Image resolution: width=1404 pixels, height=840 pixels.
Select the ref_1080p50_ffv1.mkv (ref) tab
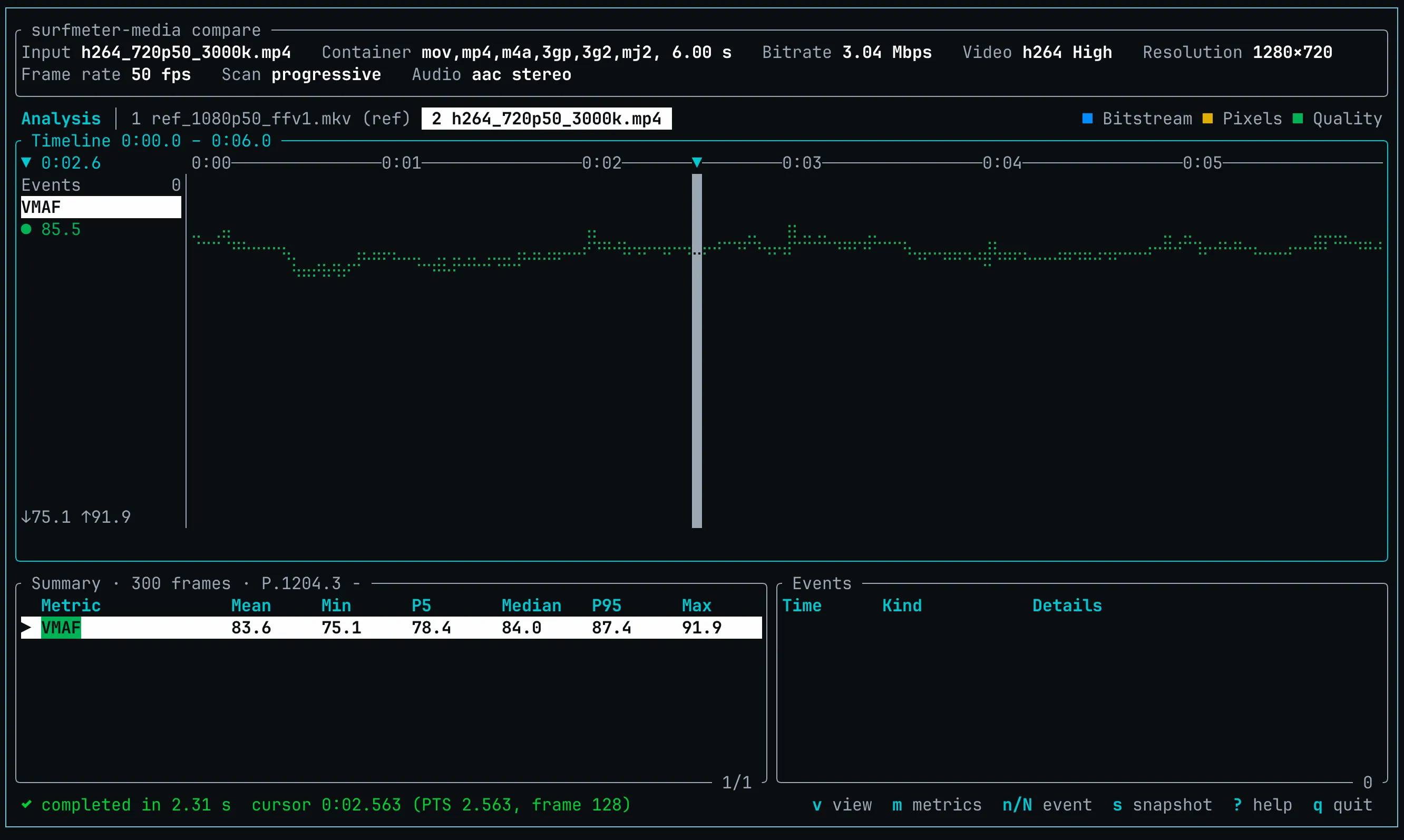(x=270, y=118)
